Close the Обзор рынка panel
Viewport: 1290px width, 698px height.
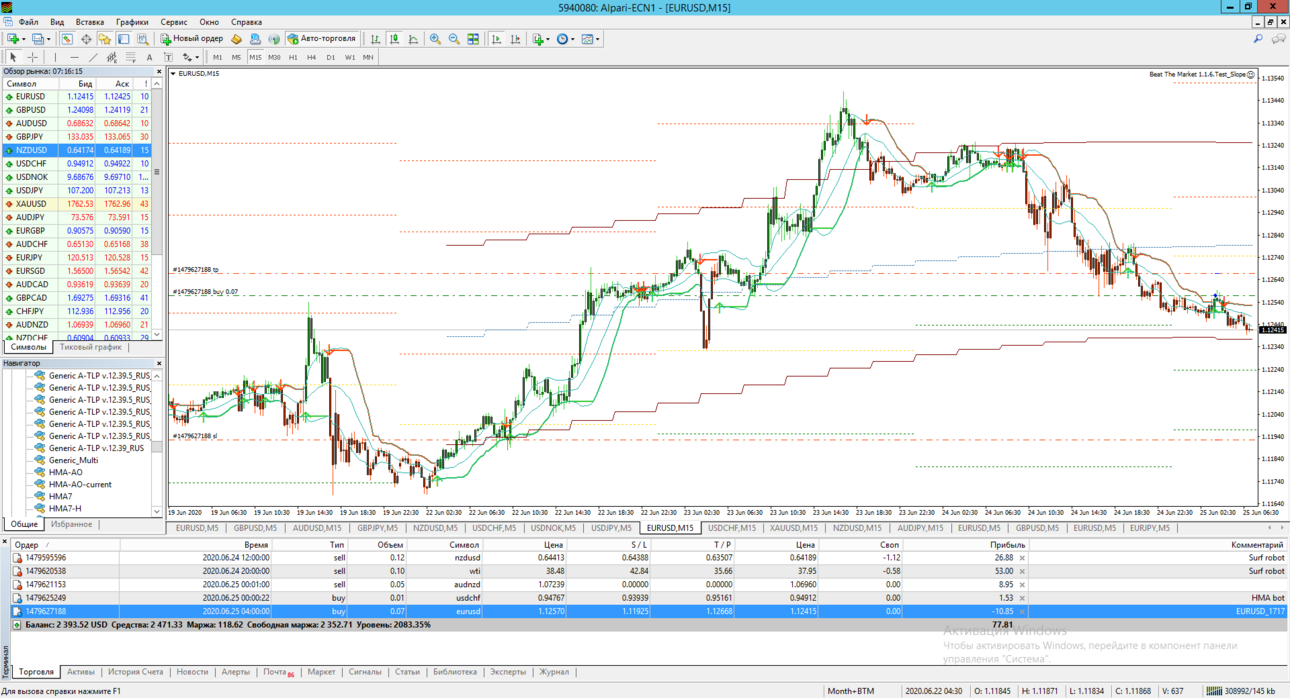tap(158, 72)
